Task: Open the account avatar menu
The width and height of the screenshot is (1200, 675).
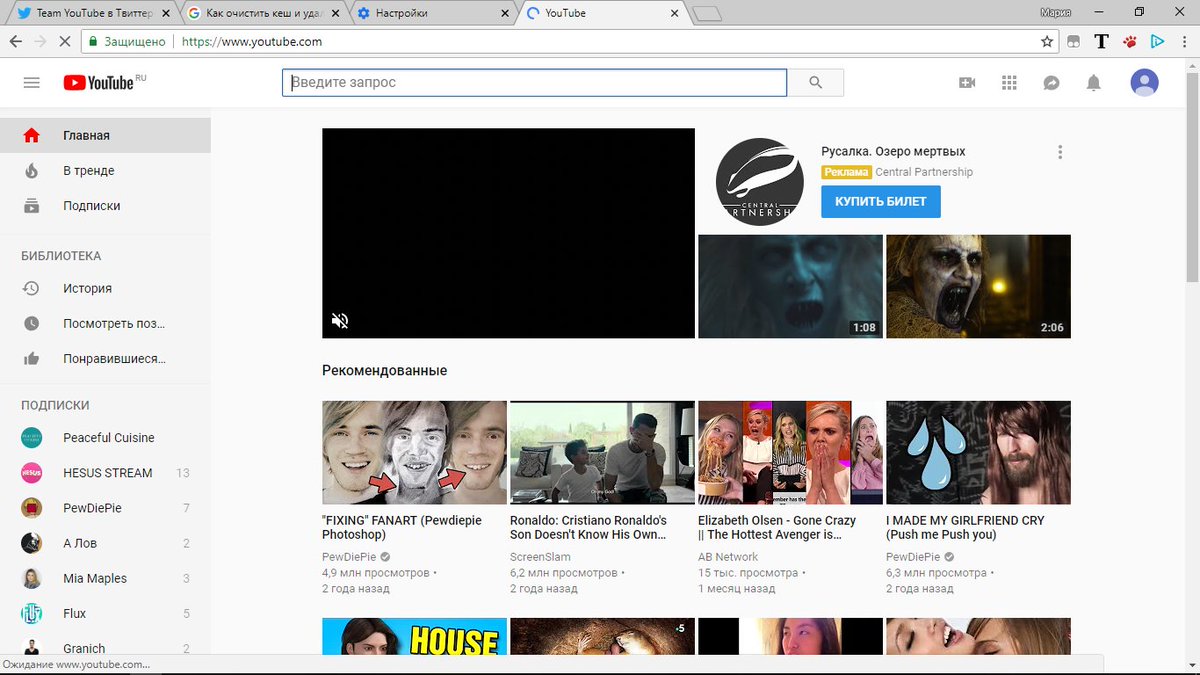Action: (x=1145, y=82)
